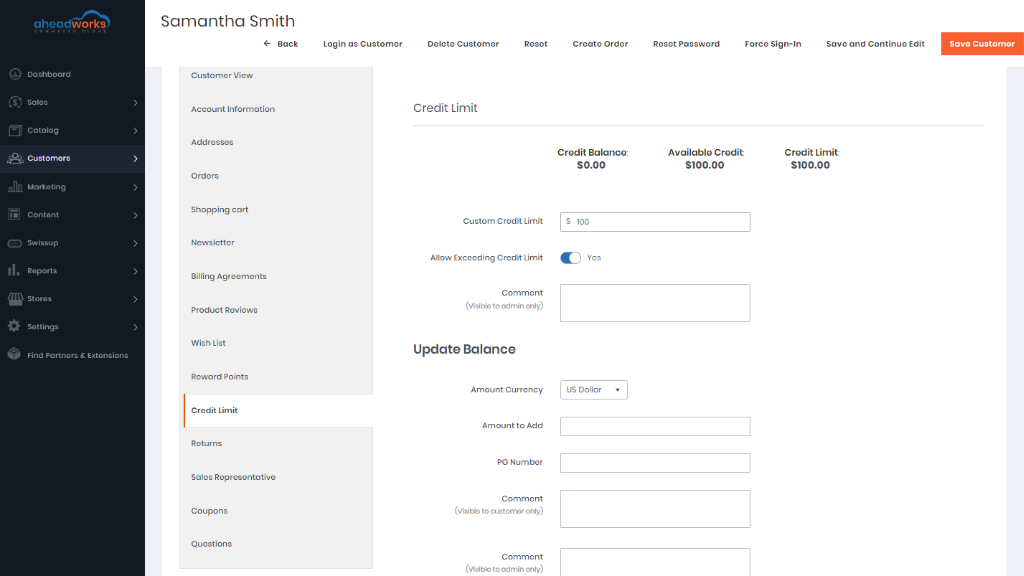Click the Settings gear icon
The image size is (1024, 576).
14,326
